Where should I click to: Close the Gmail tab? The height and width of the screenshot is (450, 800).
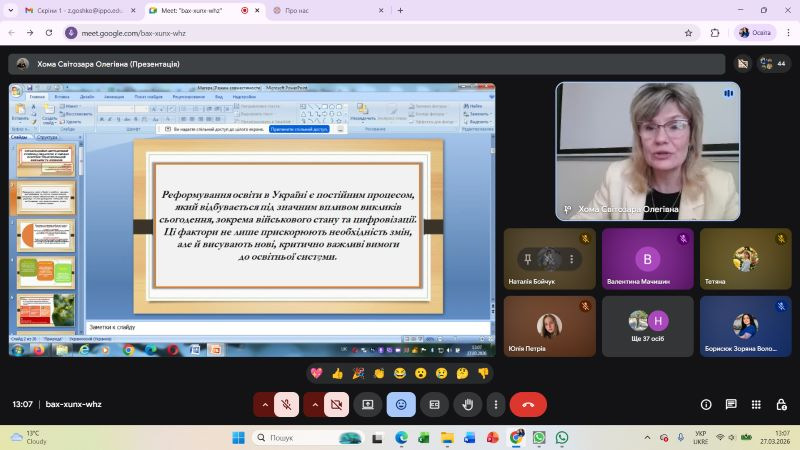(133, 10)
